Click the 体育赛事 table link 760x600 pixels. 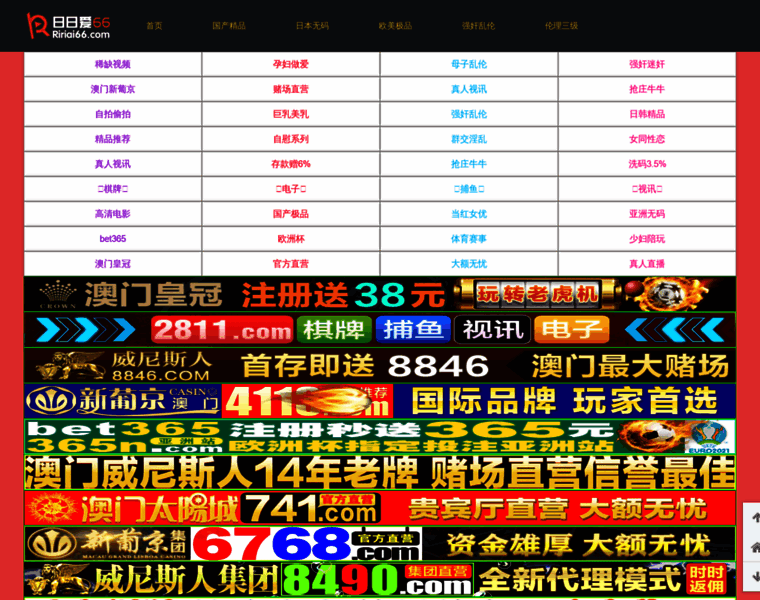469,238
